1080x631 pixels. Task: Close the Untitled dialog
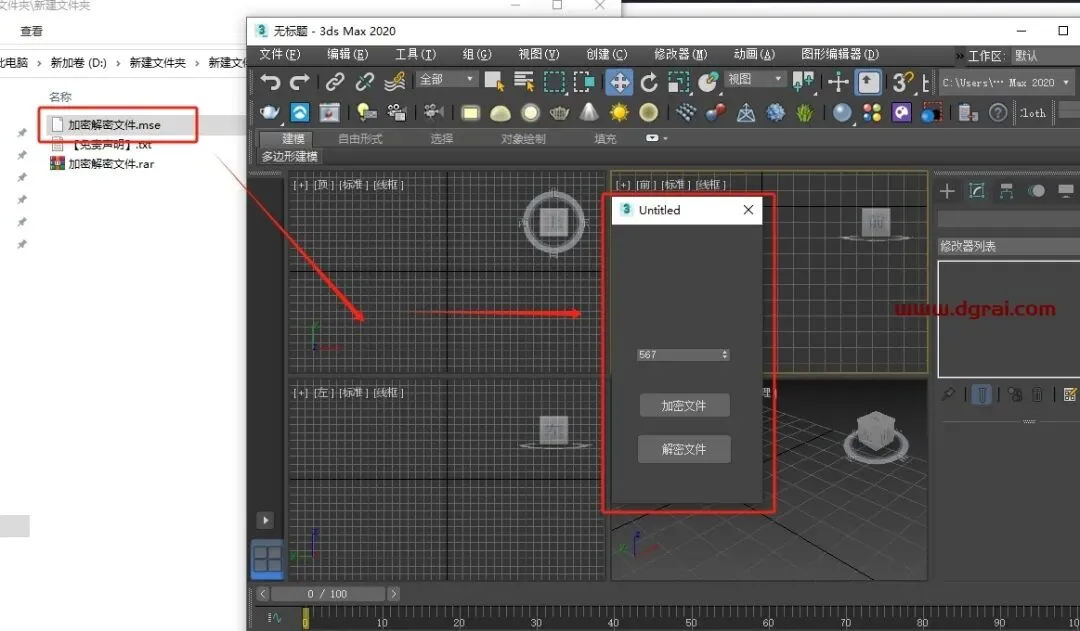click(748, 210)
